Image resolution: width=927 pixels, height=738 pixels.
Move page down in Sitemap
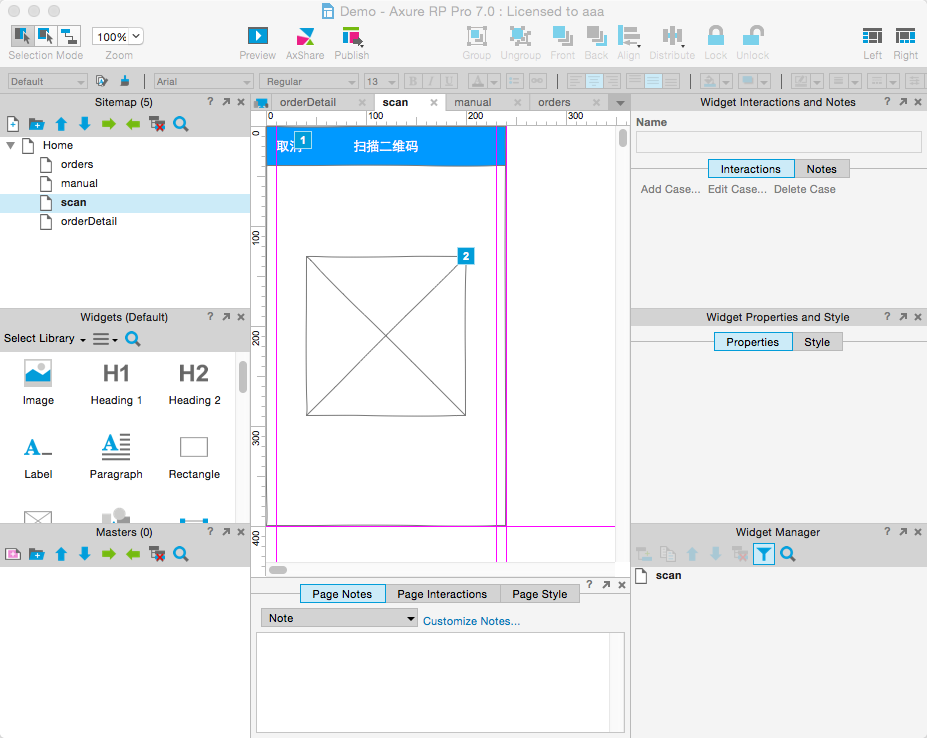tap(85, 124)
